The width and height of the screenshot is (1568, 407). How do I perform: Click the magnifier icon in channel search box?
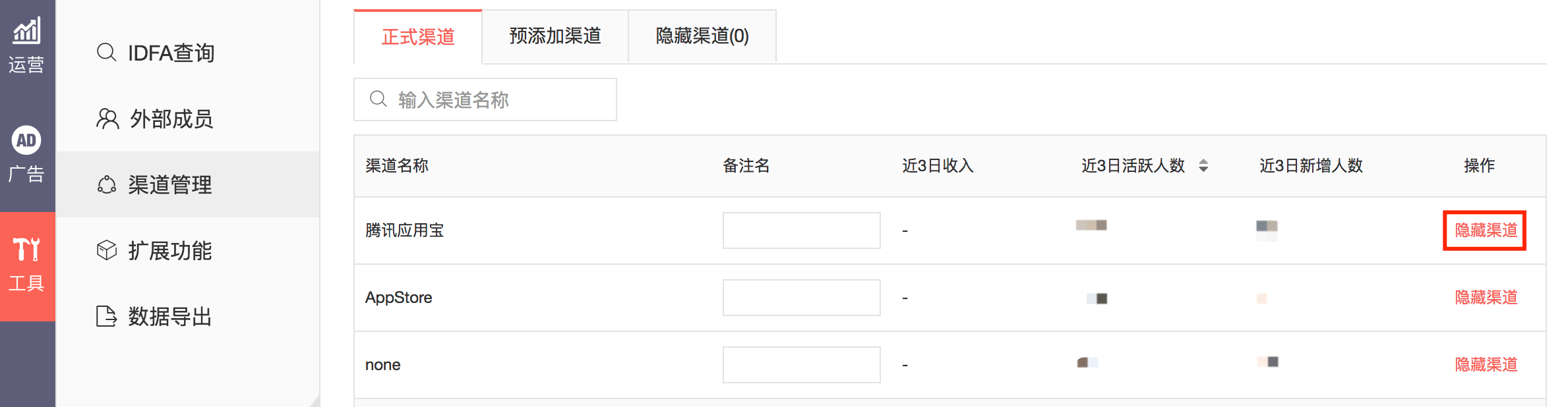pos(378,99)
